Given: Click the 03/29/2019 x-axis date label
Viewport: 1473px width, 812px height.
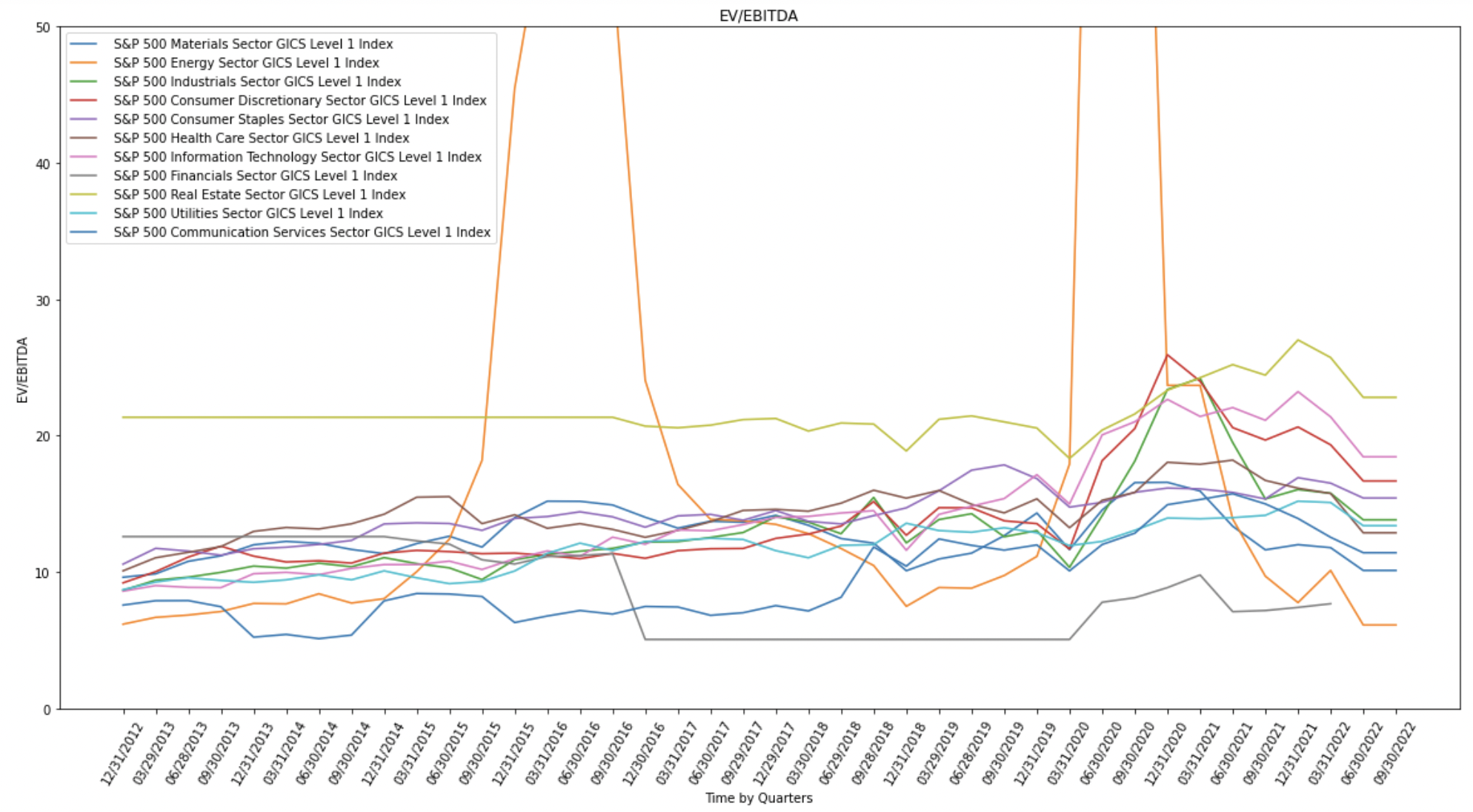Looking at the screenshot, I should click(x=937, y=753).
